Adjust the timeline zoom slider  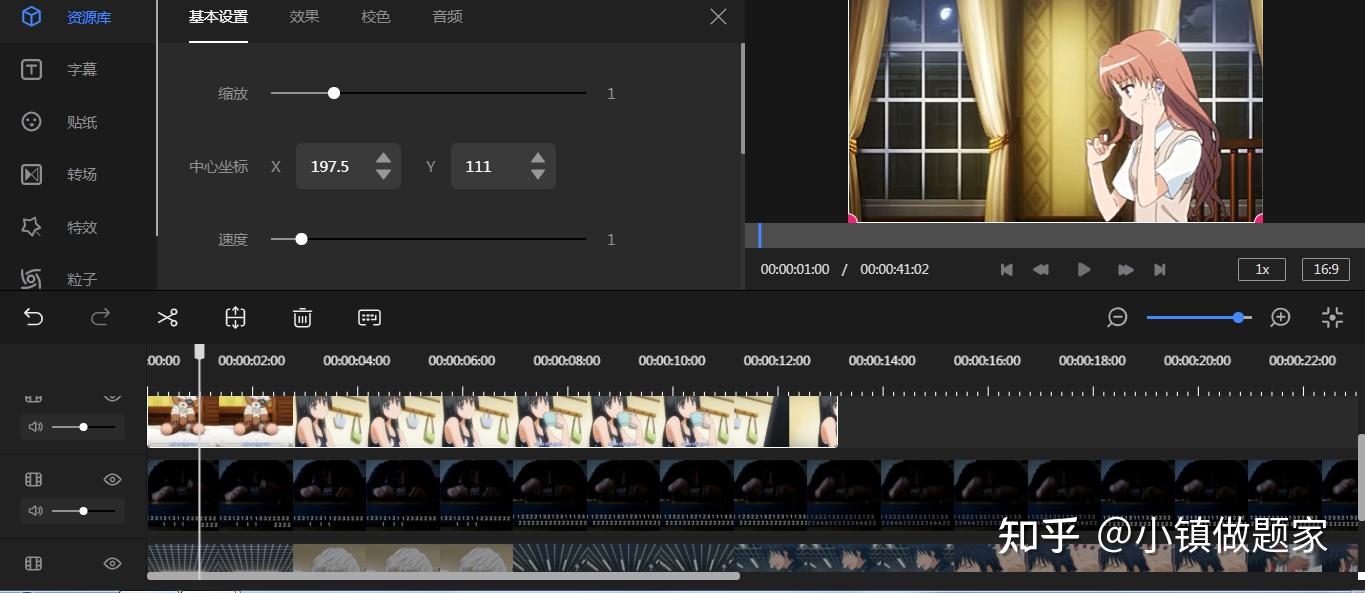[1199, 318]
